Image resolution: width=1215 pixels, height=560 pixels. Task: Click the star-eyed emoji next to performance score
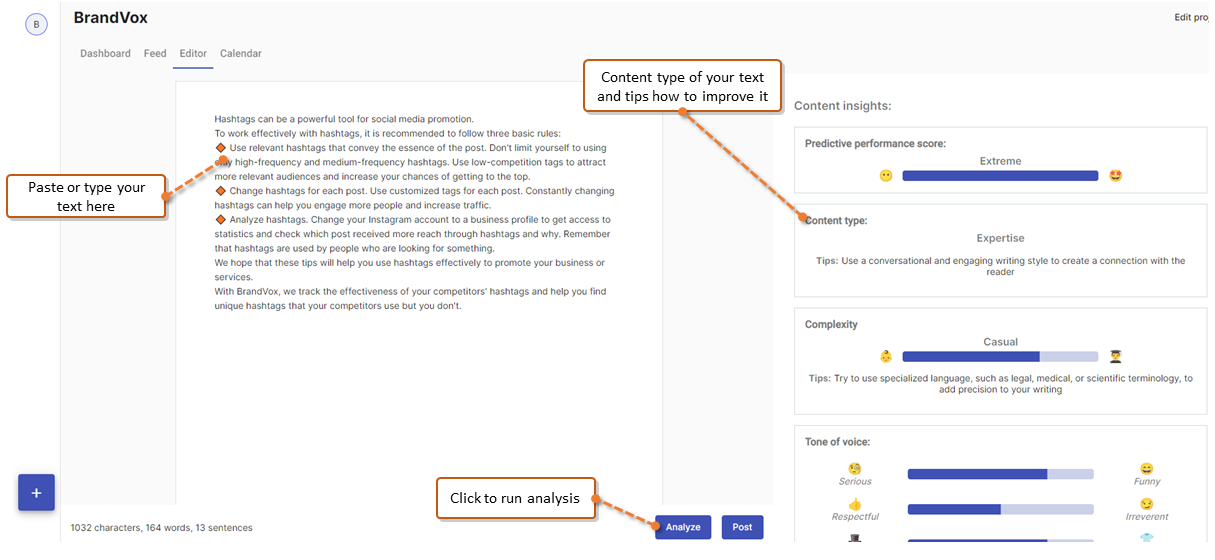pos(1116,176)
